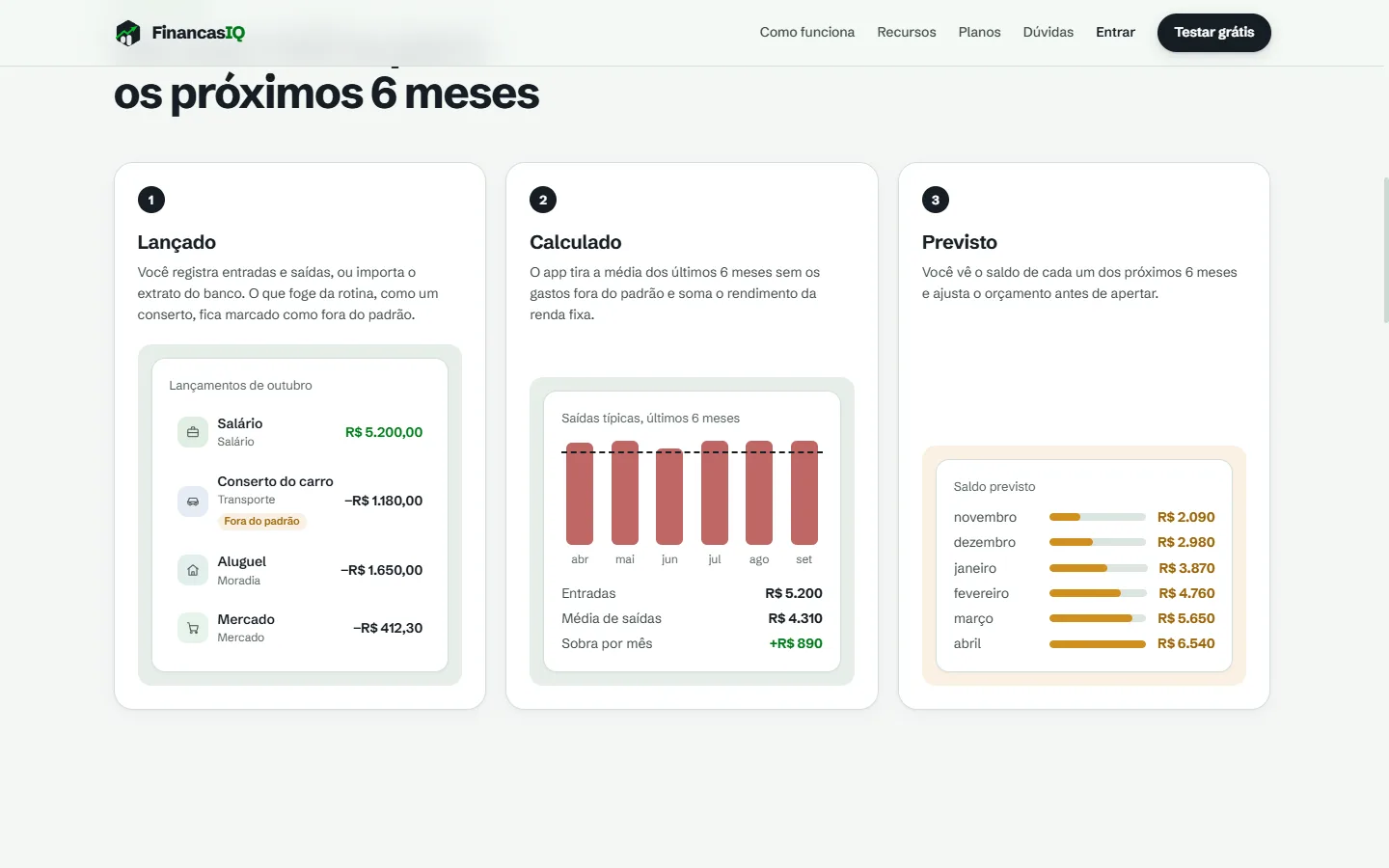
Task: Click the fevereiro forecast progress bar
Action: tap(1098, 593)
